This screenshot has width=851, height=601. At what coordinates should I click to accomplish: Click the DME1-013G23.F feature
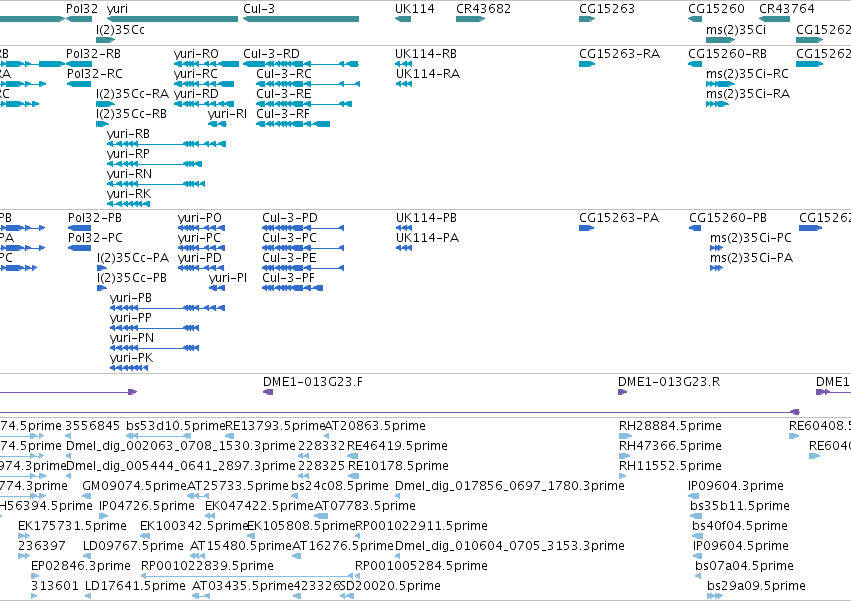[313, 382]
